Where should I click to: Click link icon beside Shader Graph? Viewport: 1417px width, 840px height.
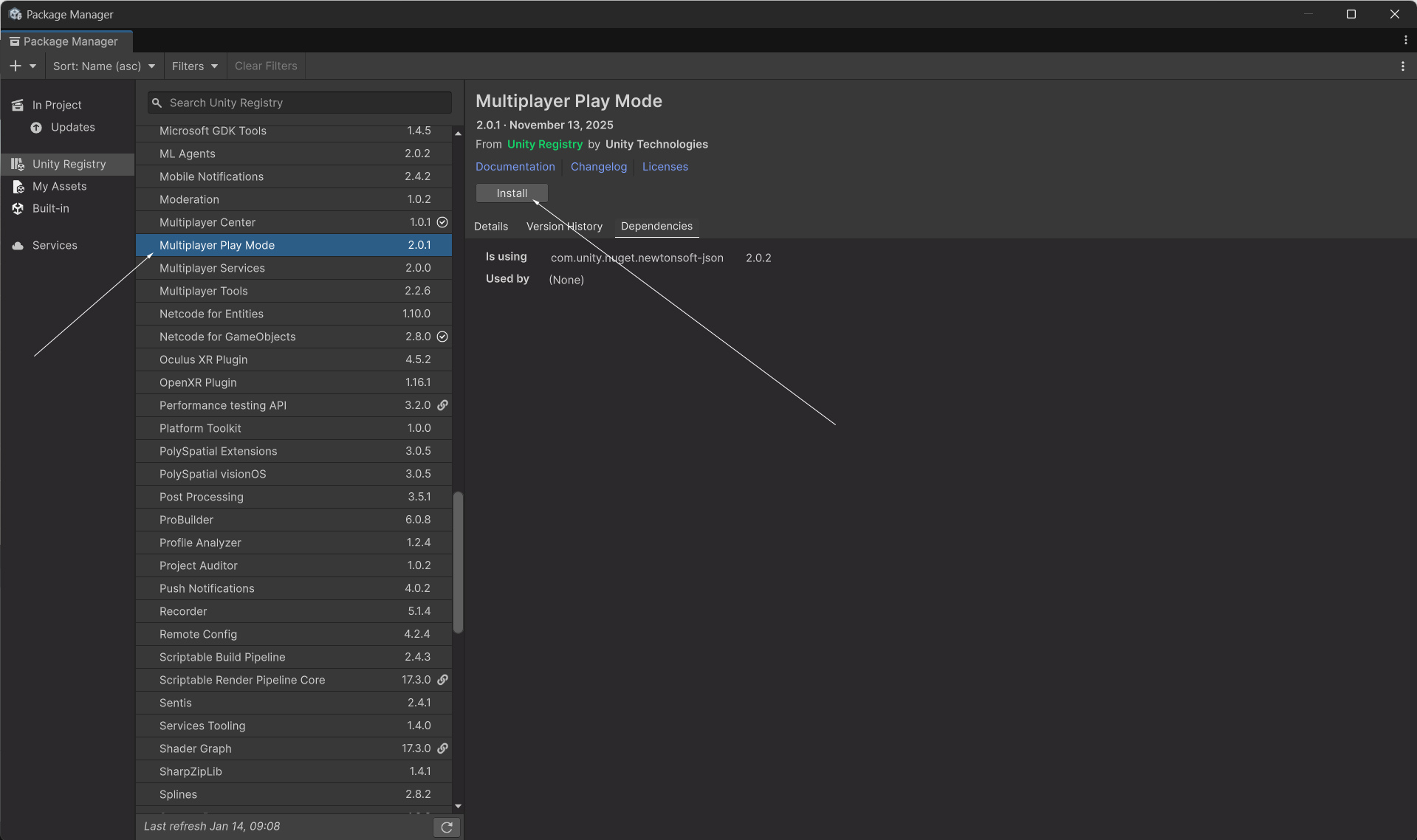[442, 748]
